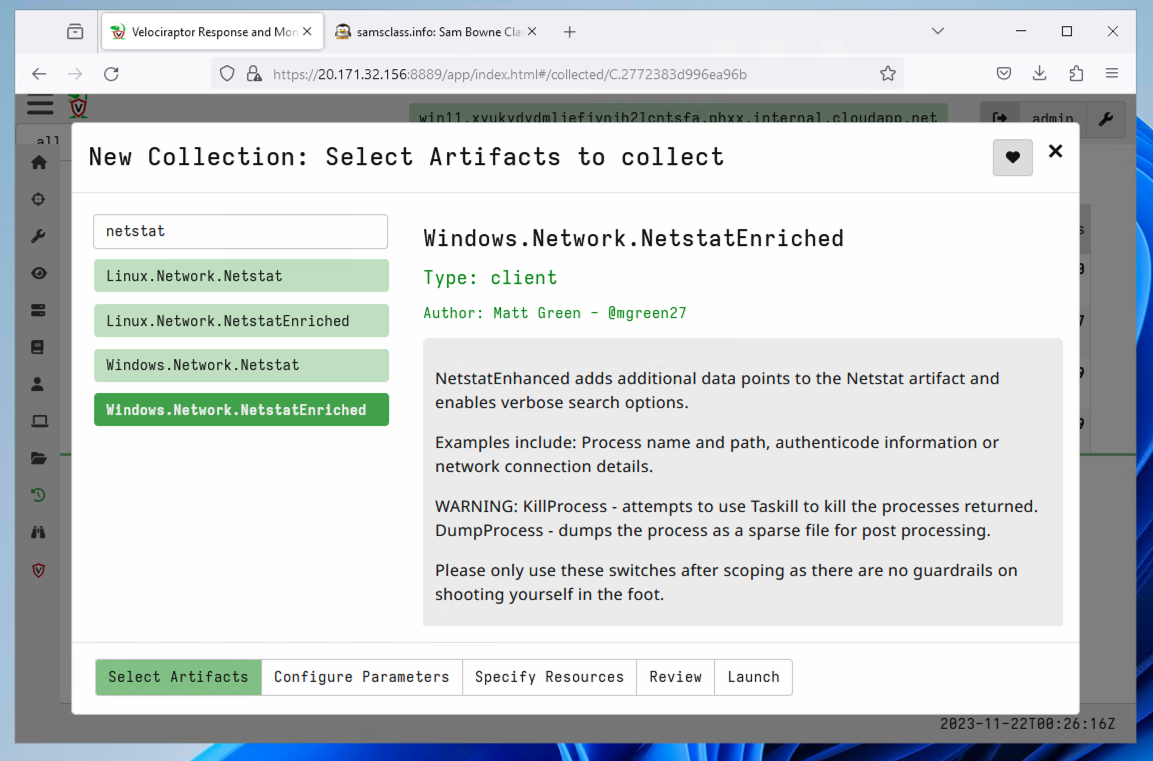Click the Windows.Network.NetstatEnriched heading
Image resolution: width=1153 pixels, height=761 pixels.
pos(633,238)
